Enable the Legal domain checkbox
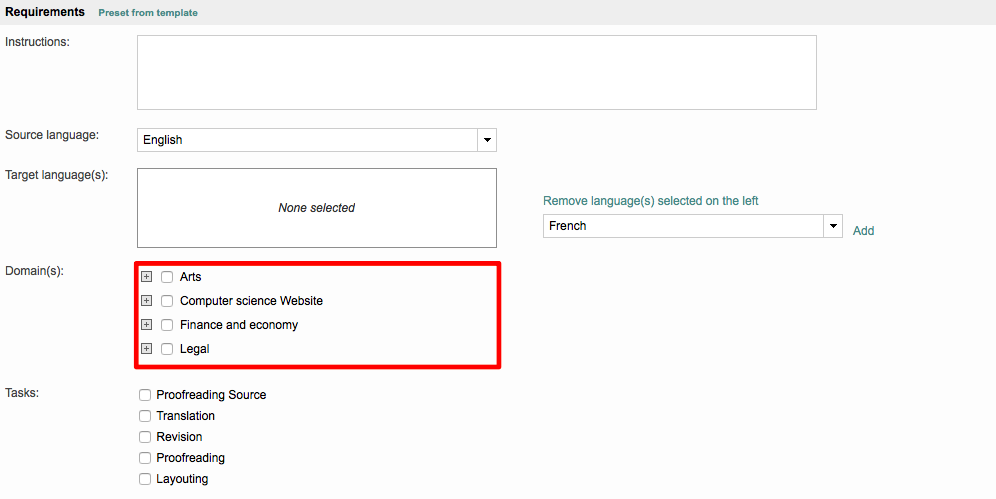 click(167, 349)
